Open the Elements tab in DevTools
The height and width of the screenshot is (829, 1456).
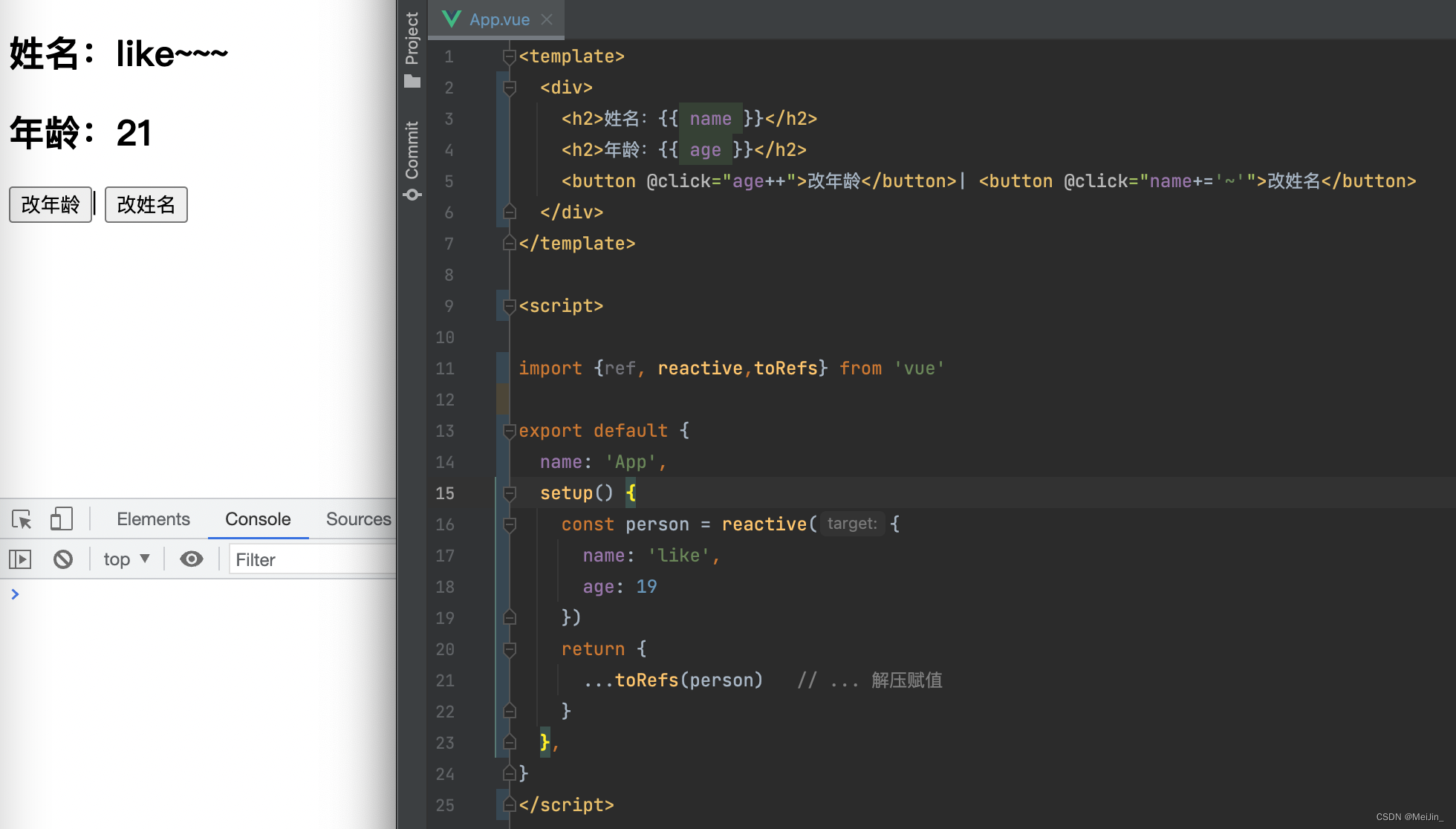coord(153,519)
